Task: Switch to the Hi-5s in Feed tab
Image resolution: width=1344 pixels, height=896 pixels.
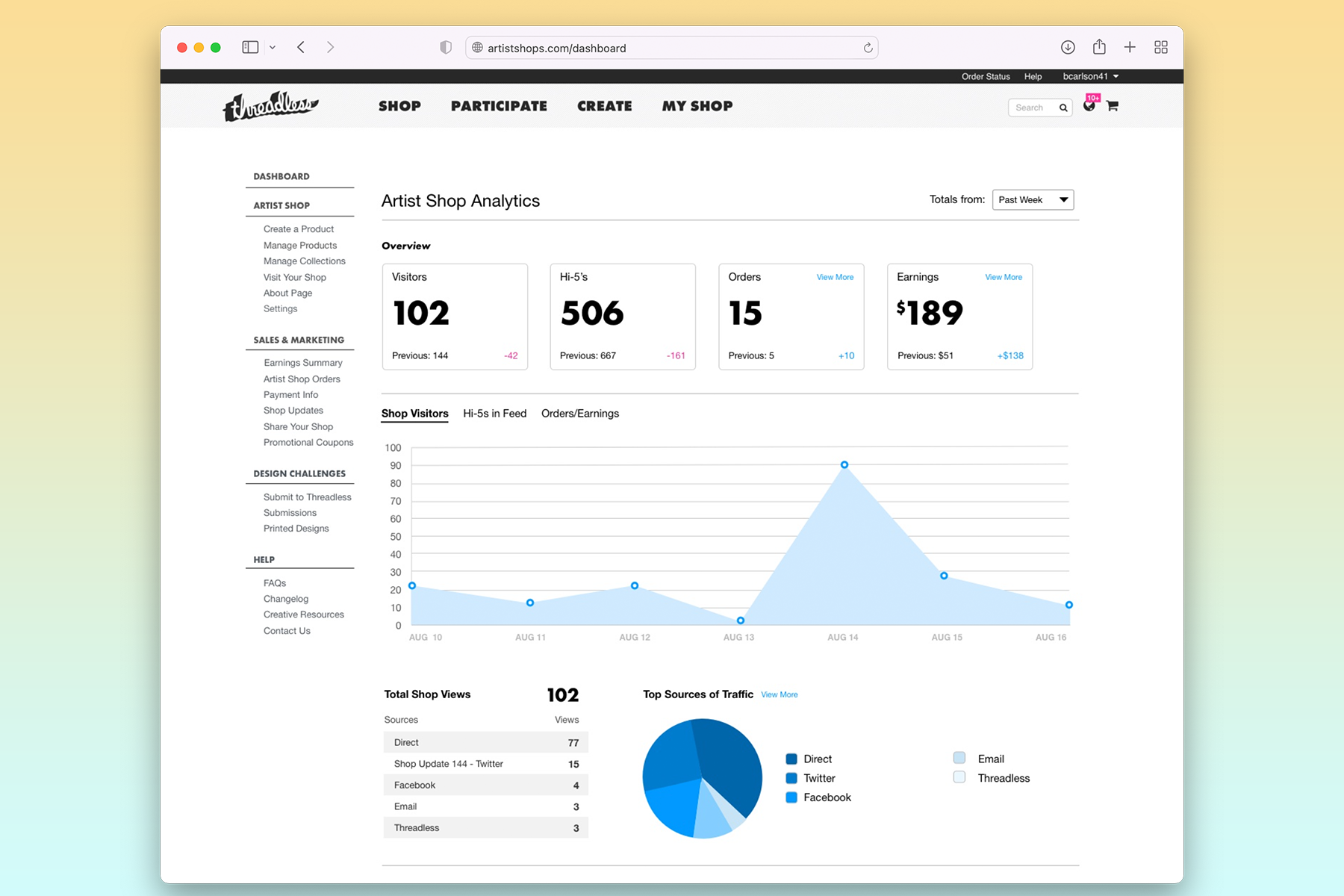Action: [x=495, y=414]
